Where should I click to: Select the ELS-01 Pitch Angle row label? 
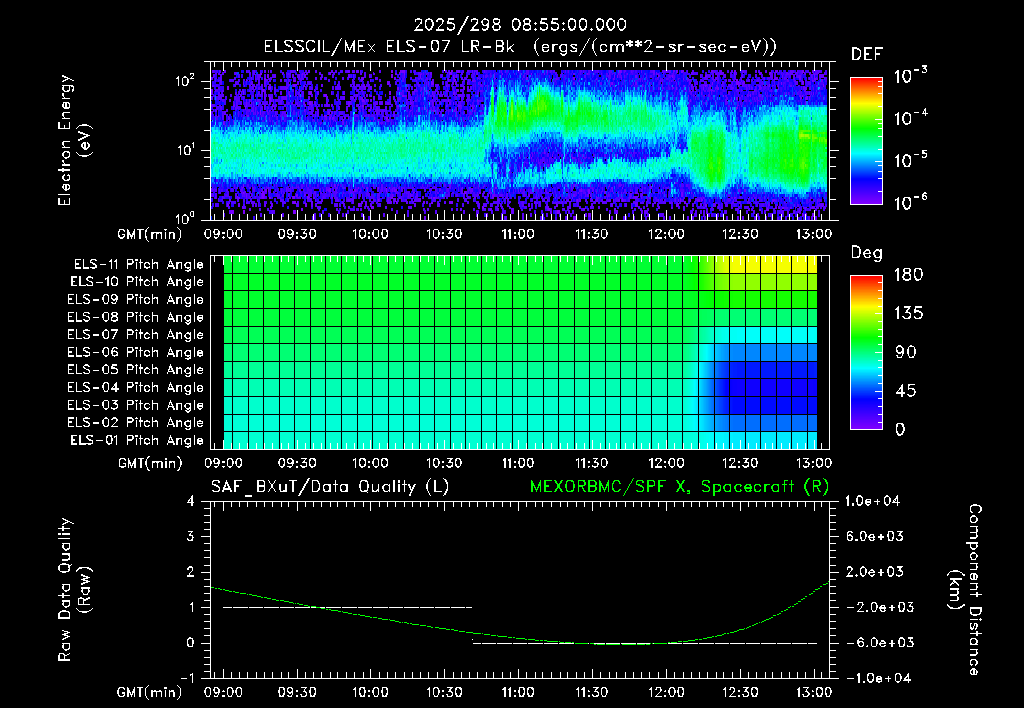tap(137, 441)
